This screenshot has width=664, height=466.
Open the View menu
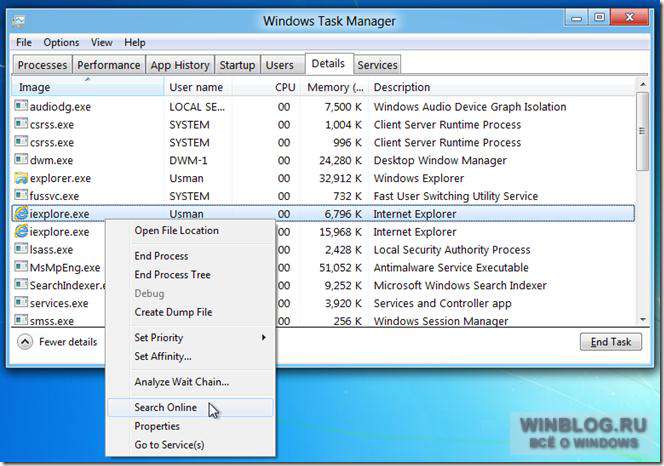tap(102, 42)
